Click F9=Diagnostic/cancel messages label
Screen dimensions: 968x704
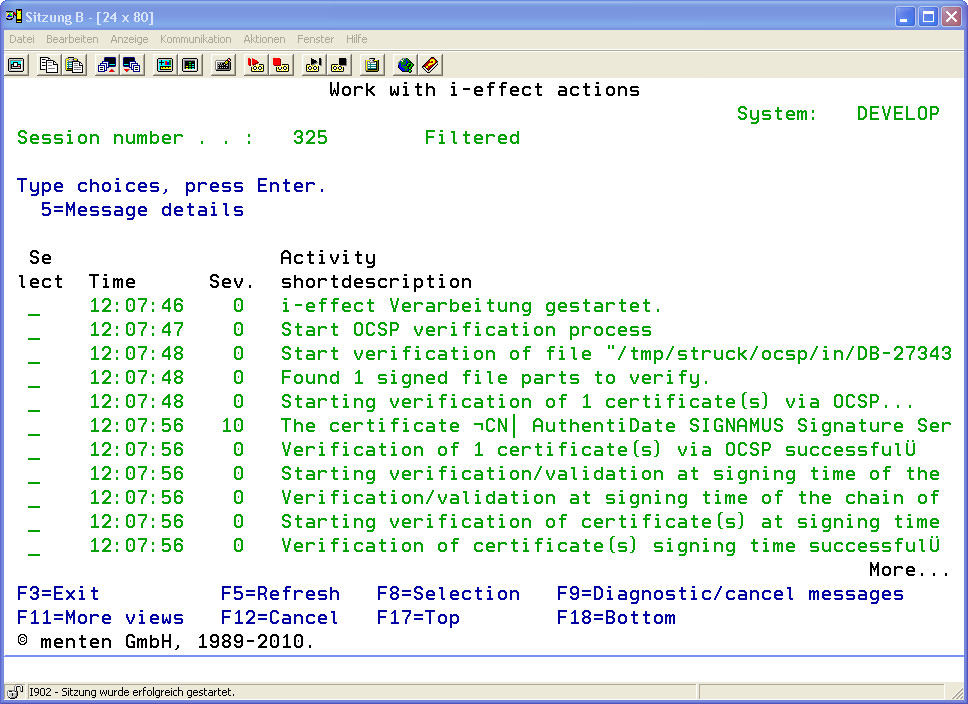click(x=730, y=594)
